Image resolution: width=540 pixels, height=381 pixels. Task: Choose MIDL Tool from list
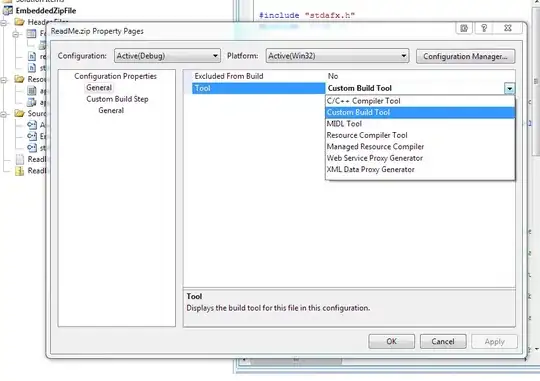[x=420, y=124]
